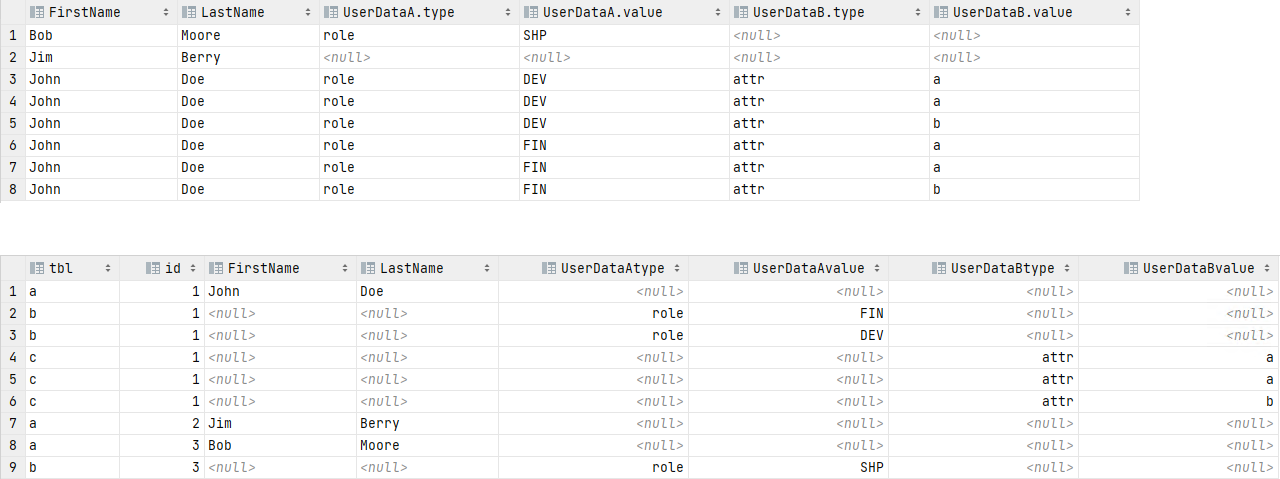This screenshot has height=479, width=1280.
Task: Click the column icon beside UserDataBvalue header
Action: tap(1131, 268)
